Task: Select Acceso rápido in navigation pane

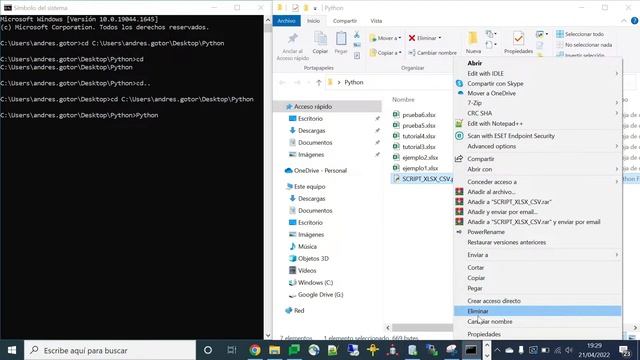Action: [x=313, y=107]
